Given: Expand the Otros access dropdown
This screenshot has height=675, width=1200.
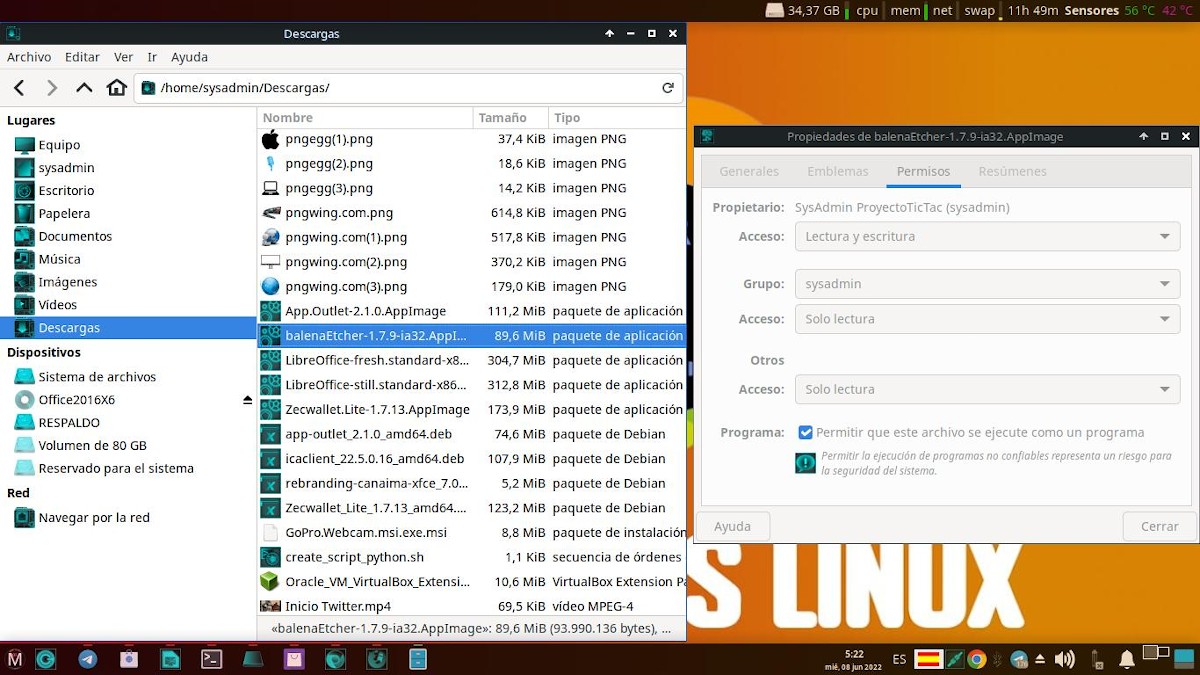Looking at the screenshot, I should 986,389.
